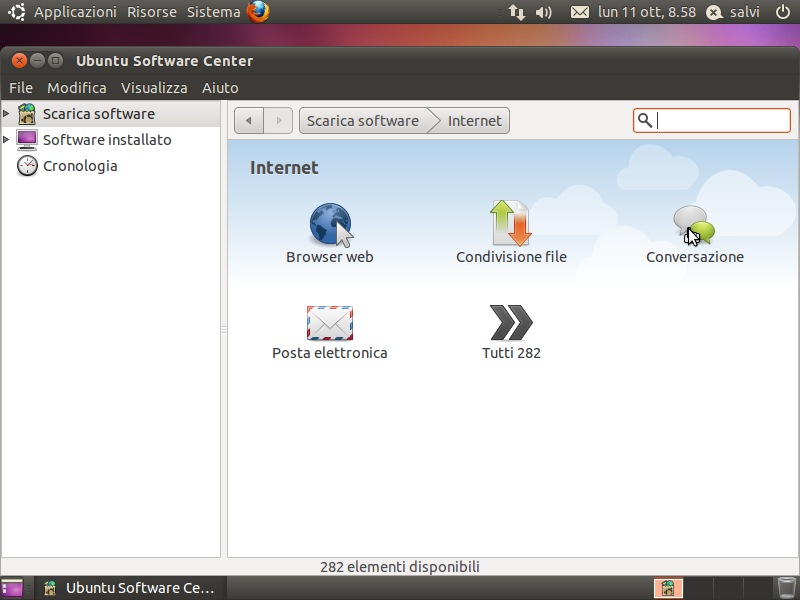
Task: Open the Browser web category globe icon
Action: (331, 224)
